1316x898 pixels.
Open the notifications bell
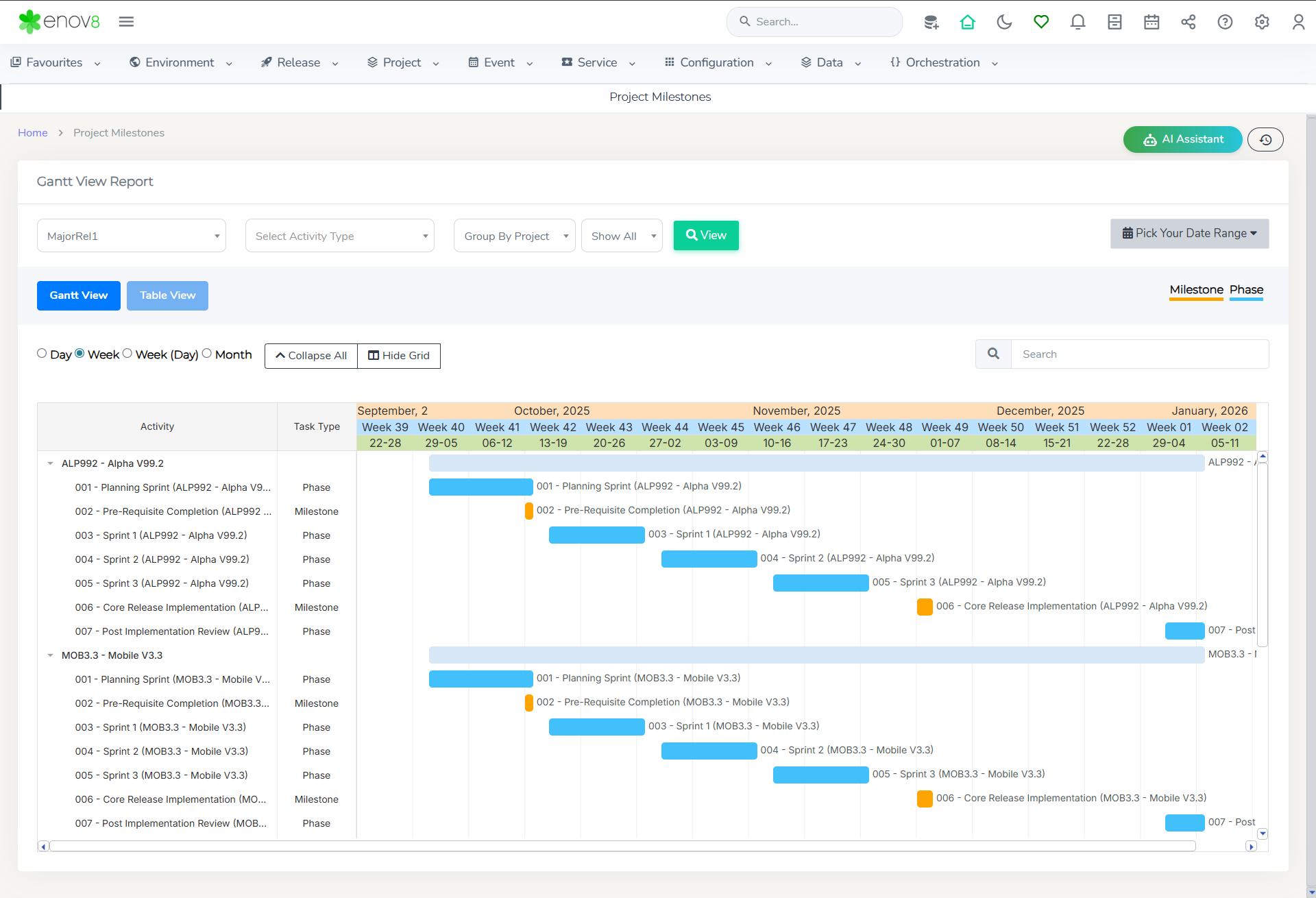[1077, 22]
